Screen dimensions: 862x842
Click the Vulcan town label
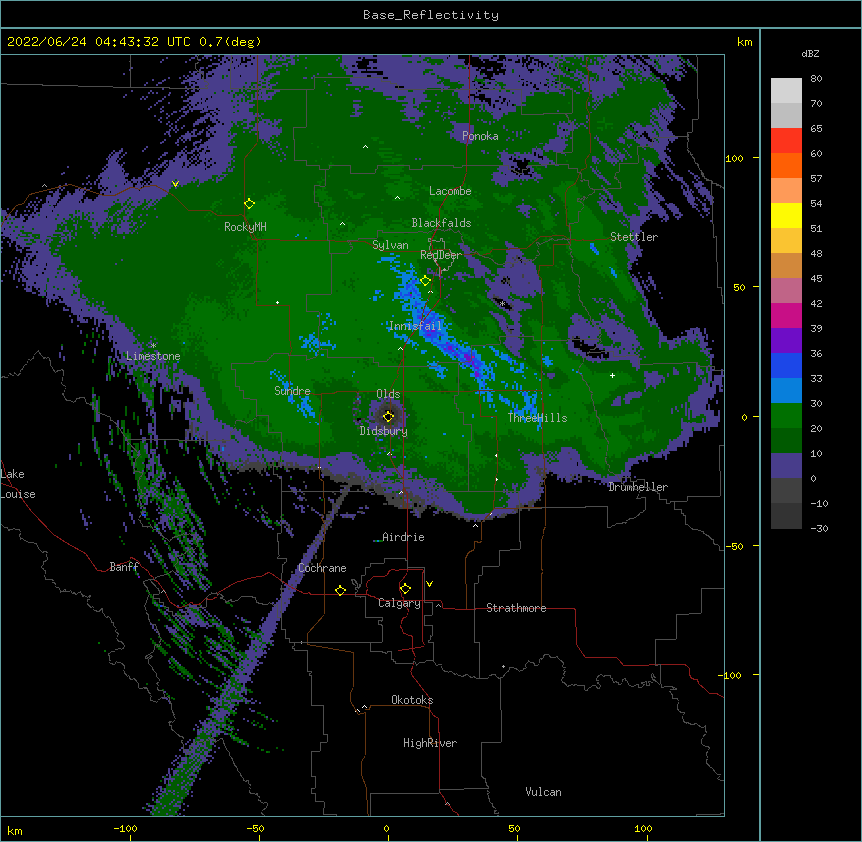point(543,792)
